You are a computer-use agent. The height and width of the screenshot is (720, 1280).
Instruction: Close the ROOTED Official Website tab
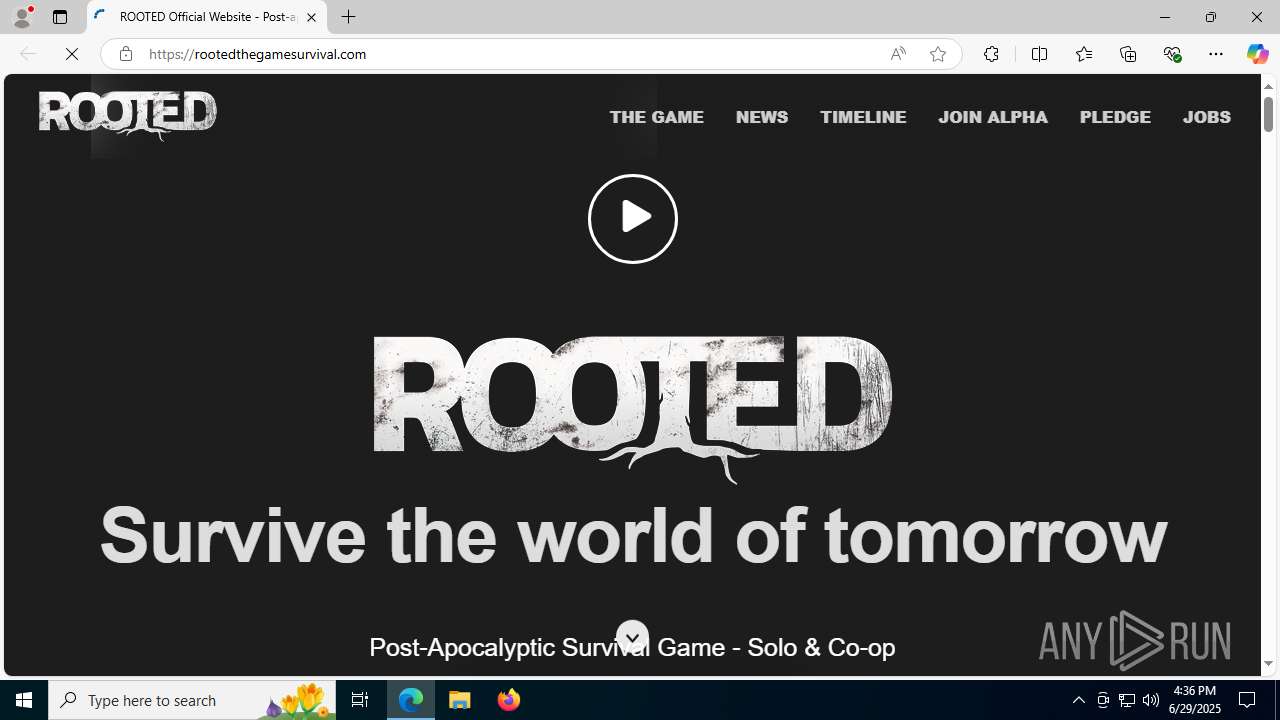click(x=311, y=17)
